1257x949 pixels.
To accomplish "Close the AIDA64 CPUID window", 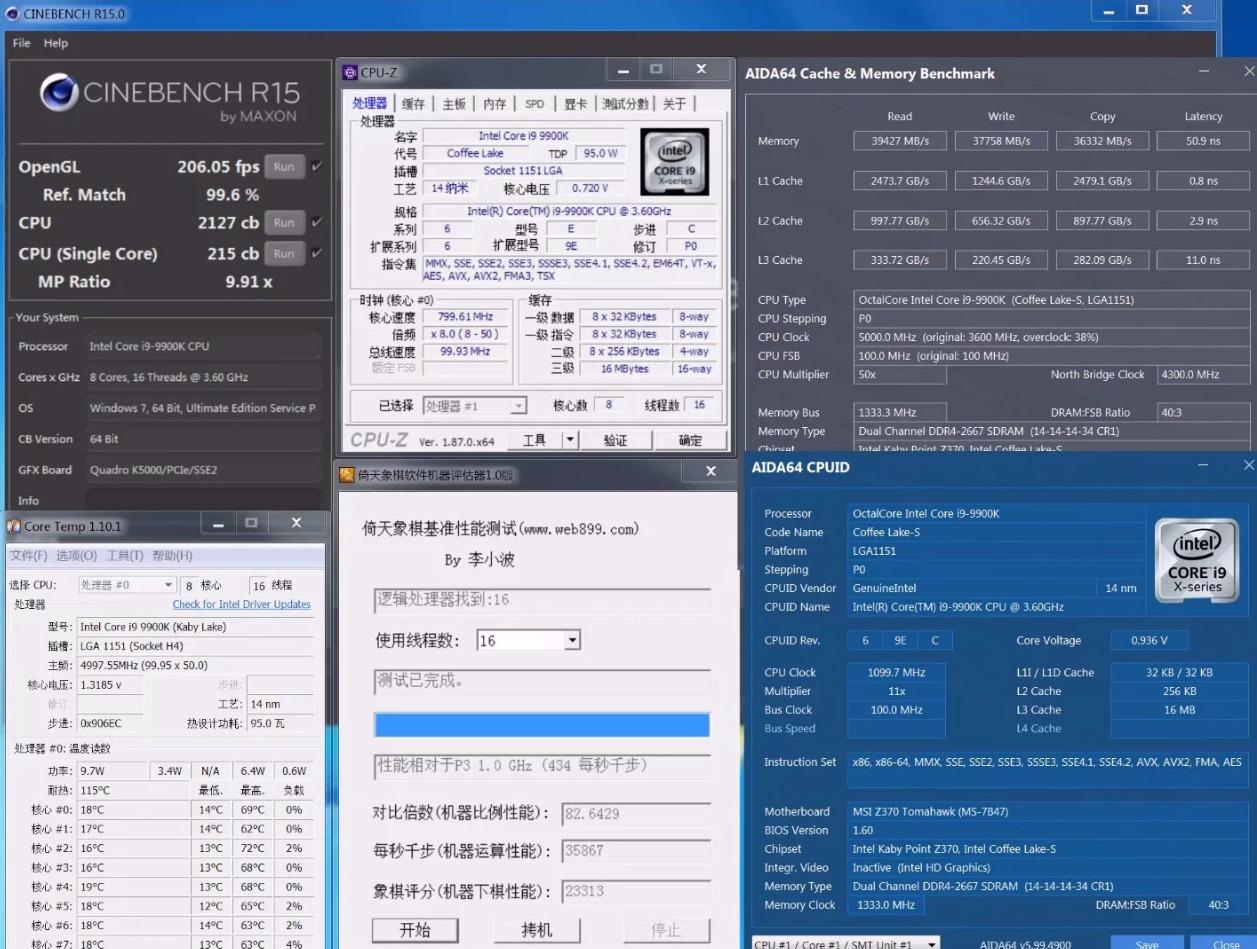I will (1249, 466).
